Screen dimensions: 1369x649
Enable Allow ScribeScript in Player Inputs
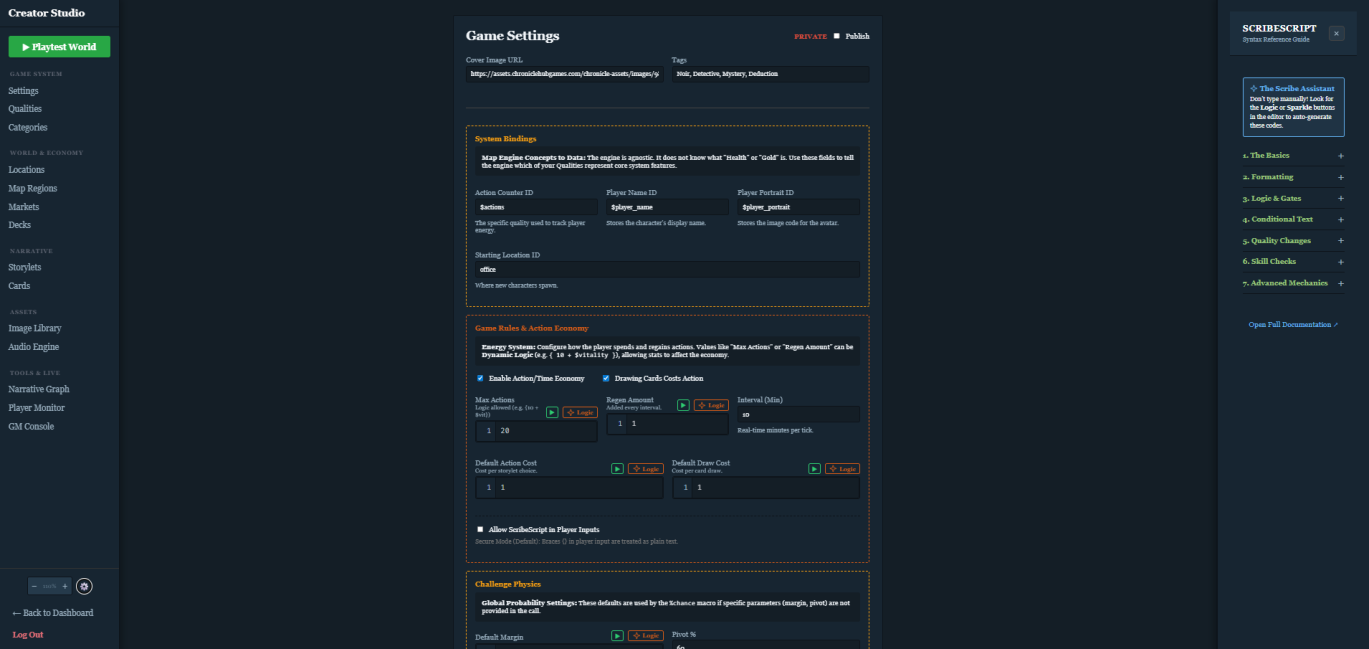click(481, 529)
